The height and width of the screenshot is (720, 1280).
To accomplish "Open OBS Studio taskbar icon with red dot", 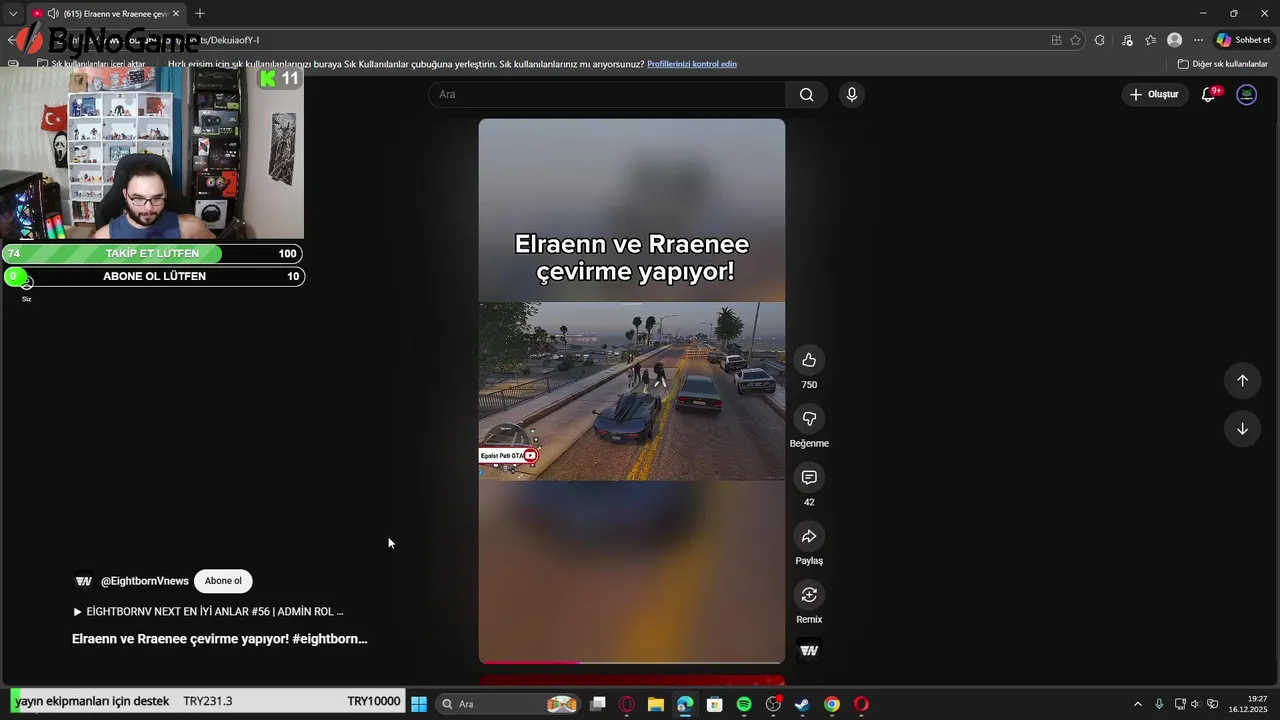I will pos(773,704).
